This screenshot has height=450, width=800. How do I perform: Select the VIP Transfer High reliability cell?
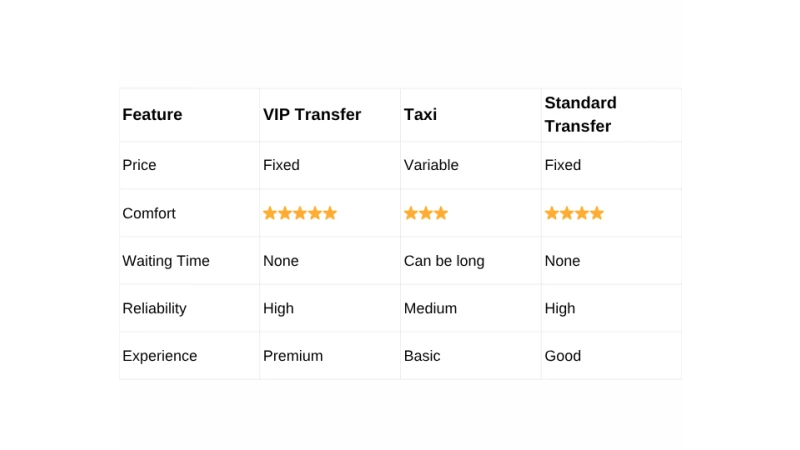[278, 308]
